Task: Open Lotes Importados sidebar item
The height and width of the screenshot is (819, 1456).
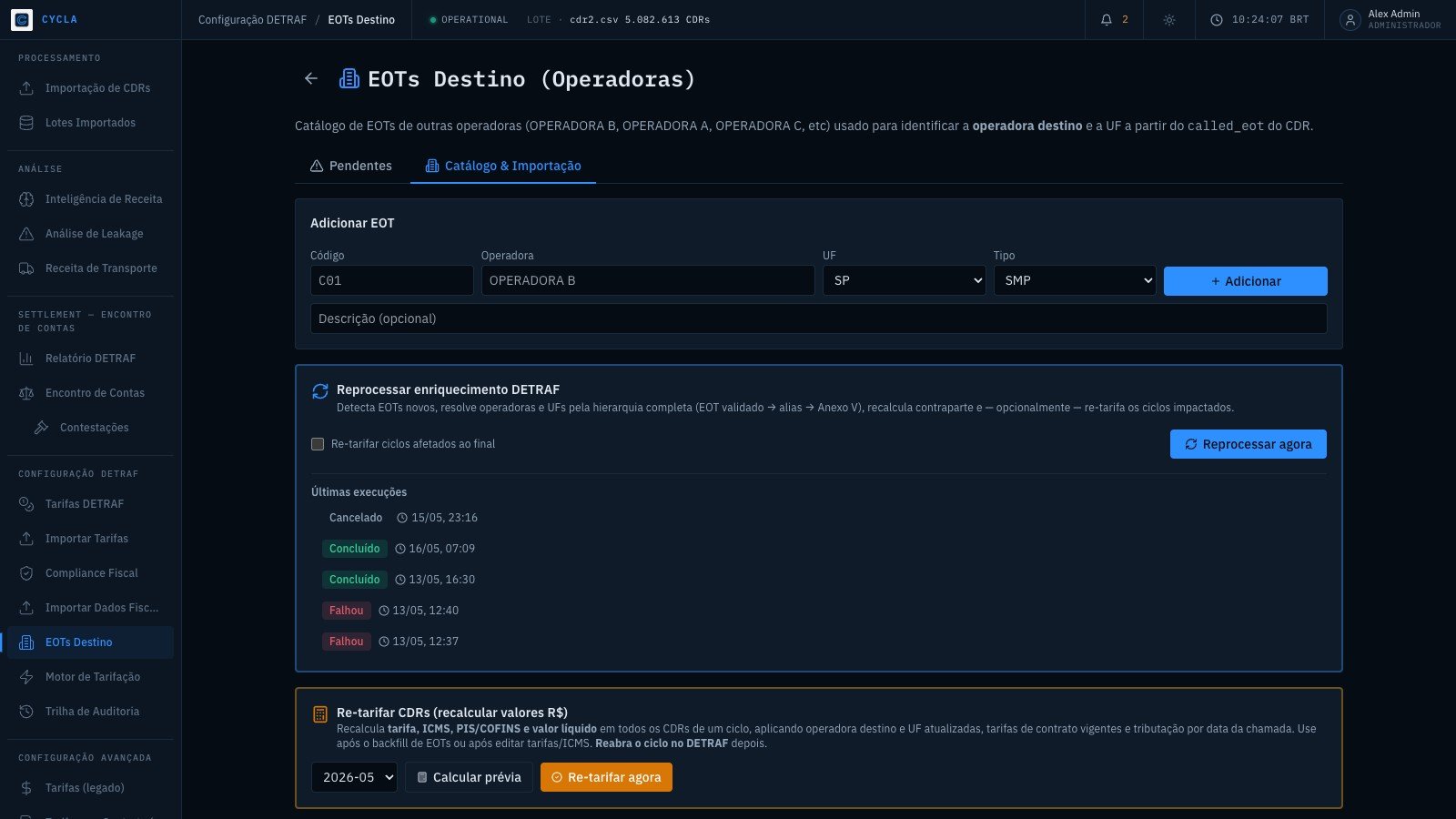Action: pyautogui.click(x=90, y=123)
